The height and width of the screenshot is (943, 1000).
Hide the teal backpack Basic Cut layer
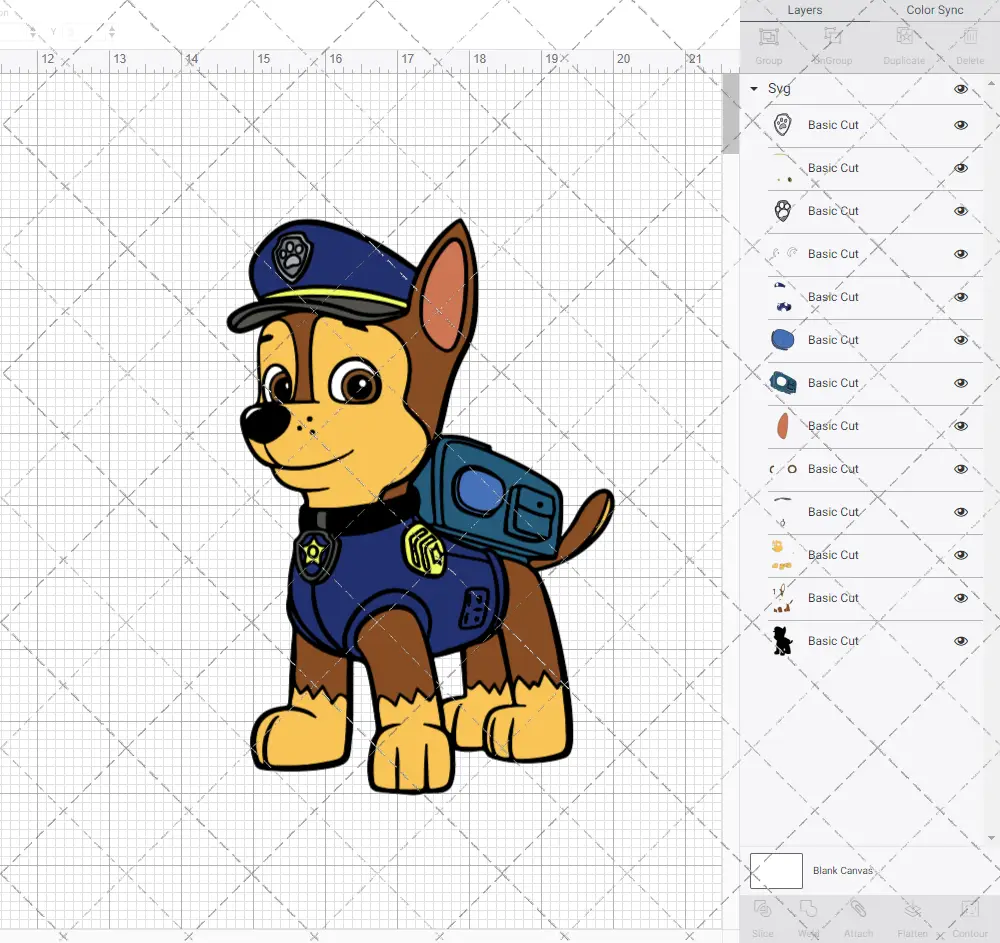pos(960,383)
